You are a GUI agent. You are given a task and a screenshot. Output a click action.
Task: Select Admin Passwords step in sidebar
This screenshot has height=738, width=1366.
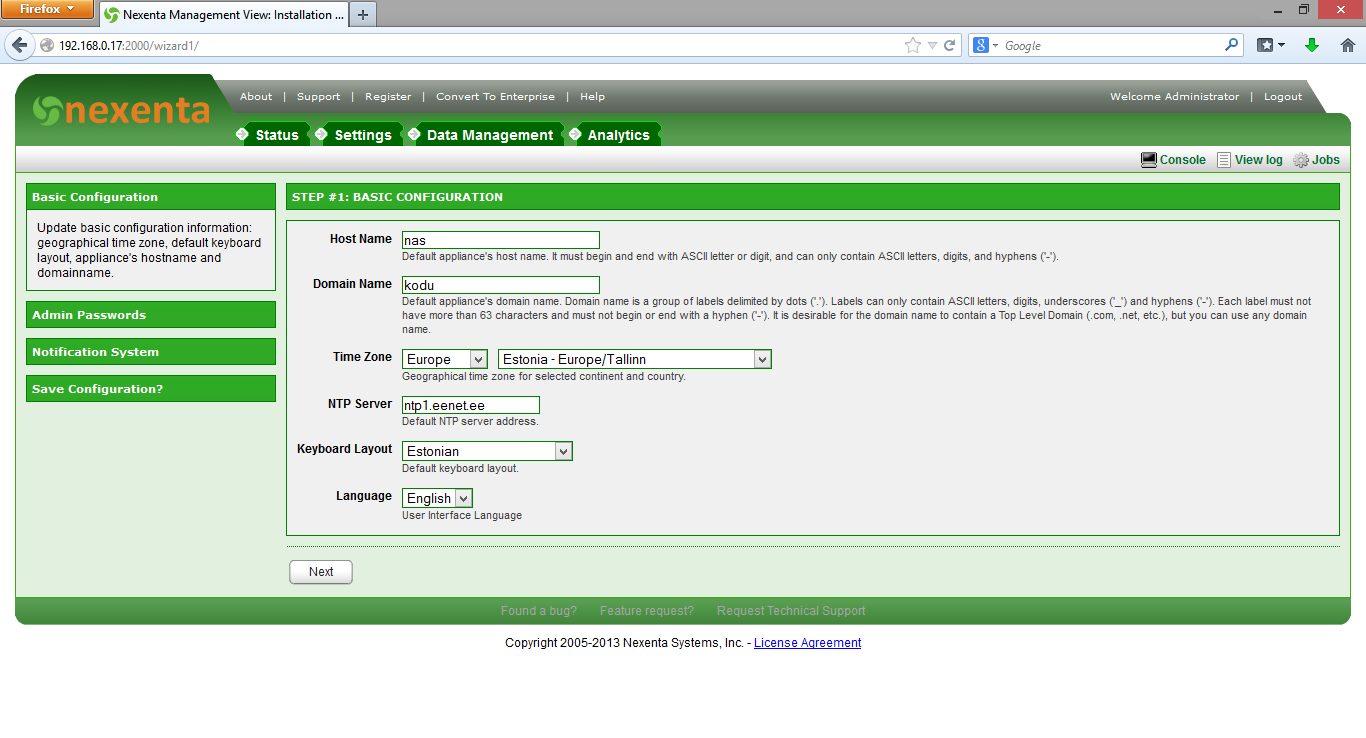[151, 315]
